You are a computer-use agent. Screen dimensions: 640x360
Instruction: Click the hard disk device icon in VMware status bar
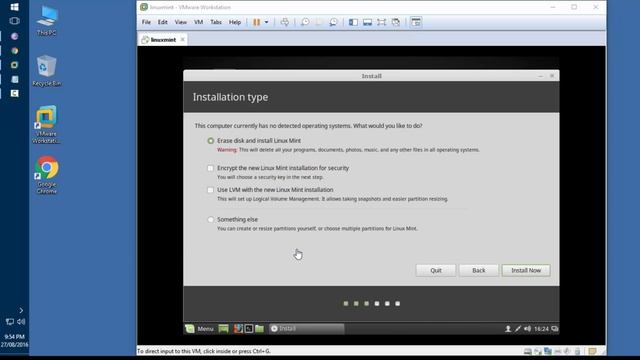(x=528, y=351)
